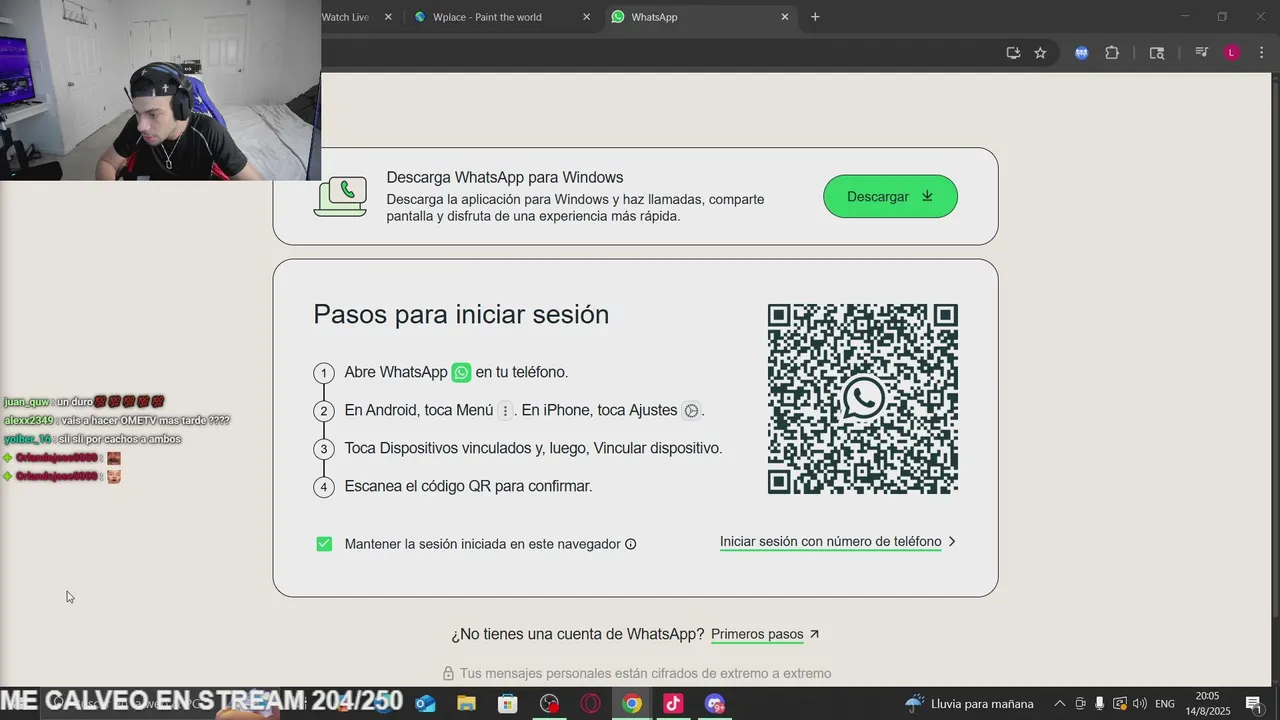Click the tab search toolbar icon

click(x=1157, y=53)
